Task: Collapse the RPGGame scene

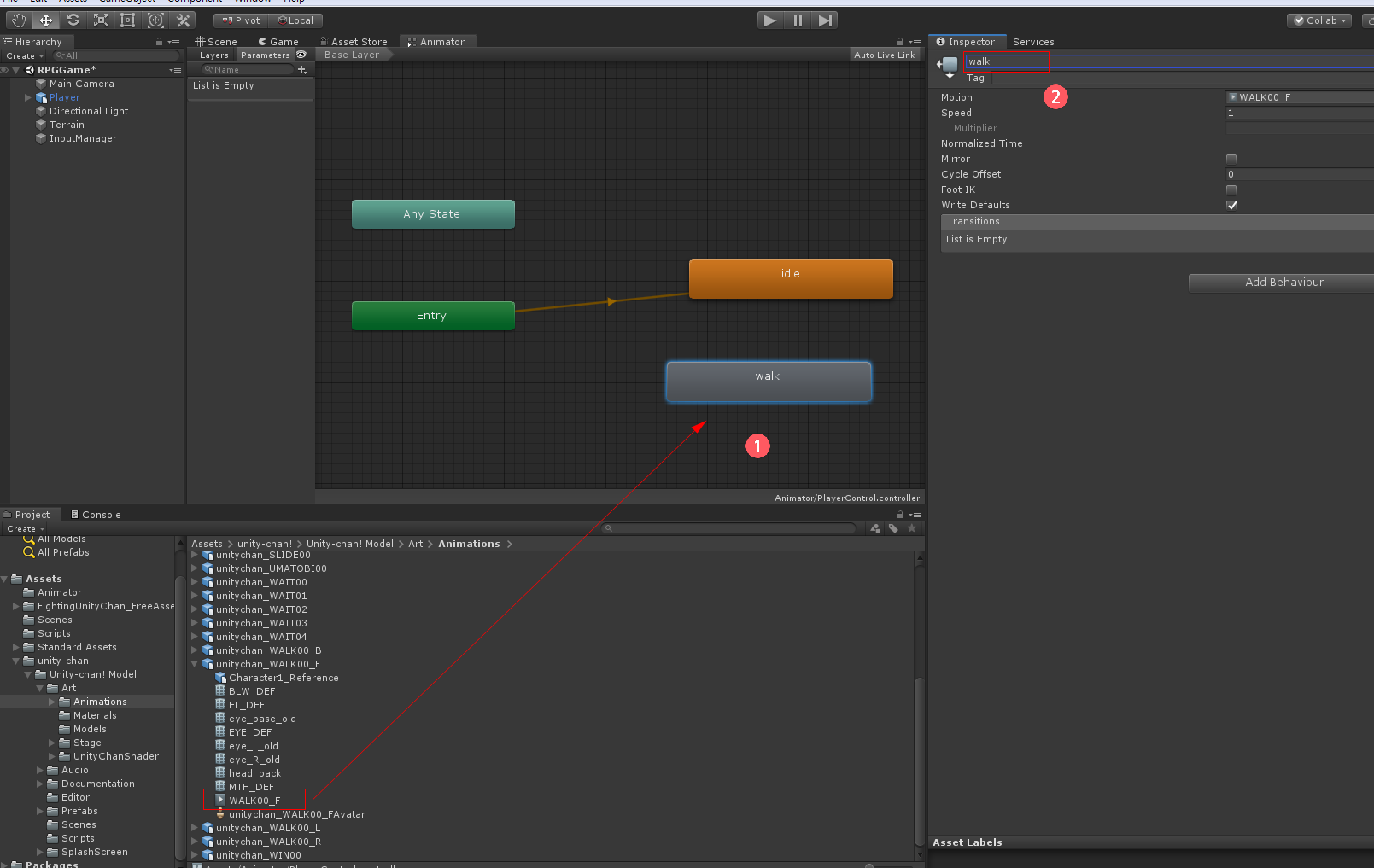Action: [16, 70]
